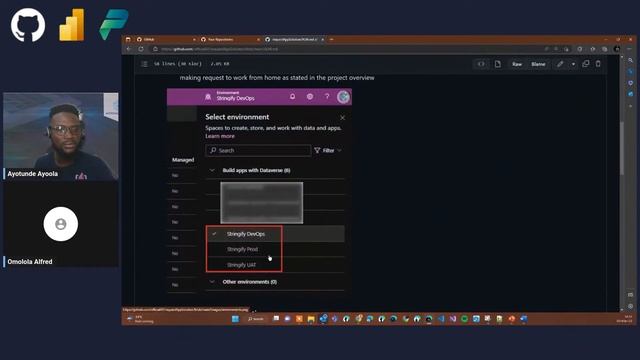
Task: Open the Stringify DevOps environment picker in purple header
Action: click(x=231, y=96)
